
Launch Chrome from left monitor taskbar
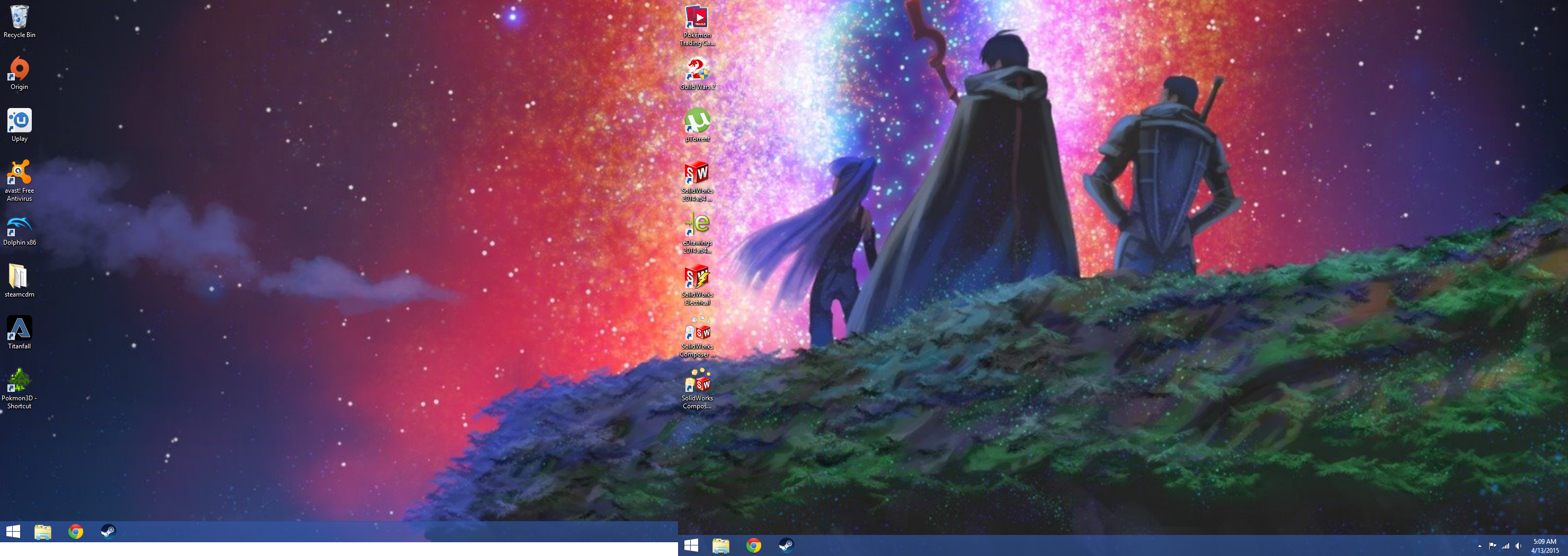(75, 532)
